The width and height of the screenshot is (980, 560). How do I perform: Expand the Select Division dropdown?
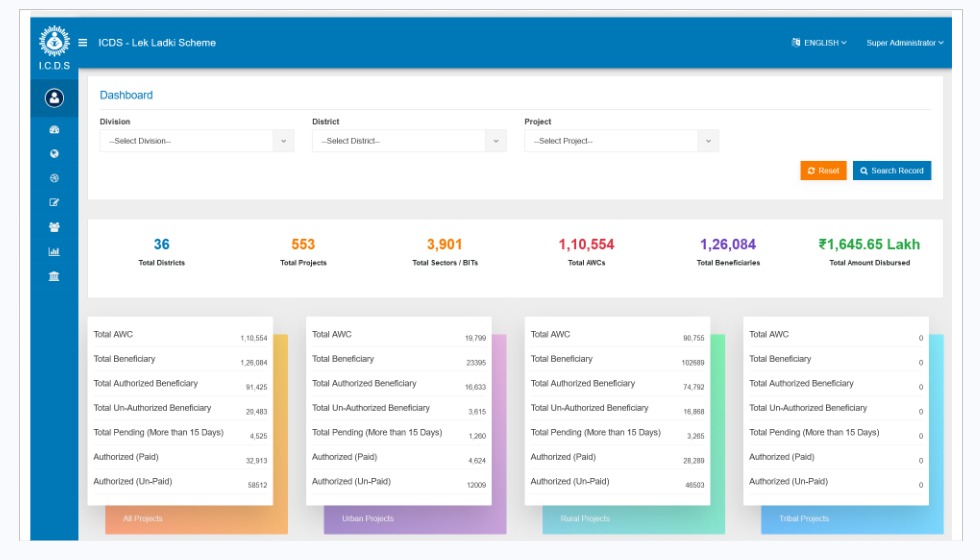(196, 141)
